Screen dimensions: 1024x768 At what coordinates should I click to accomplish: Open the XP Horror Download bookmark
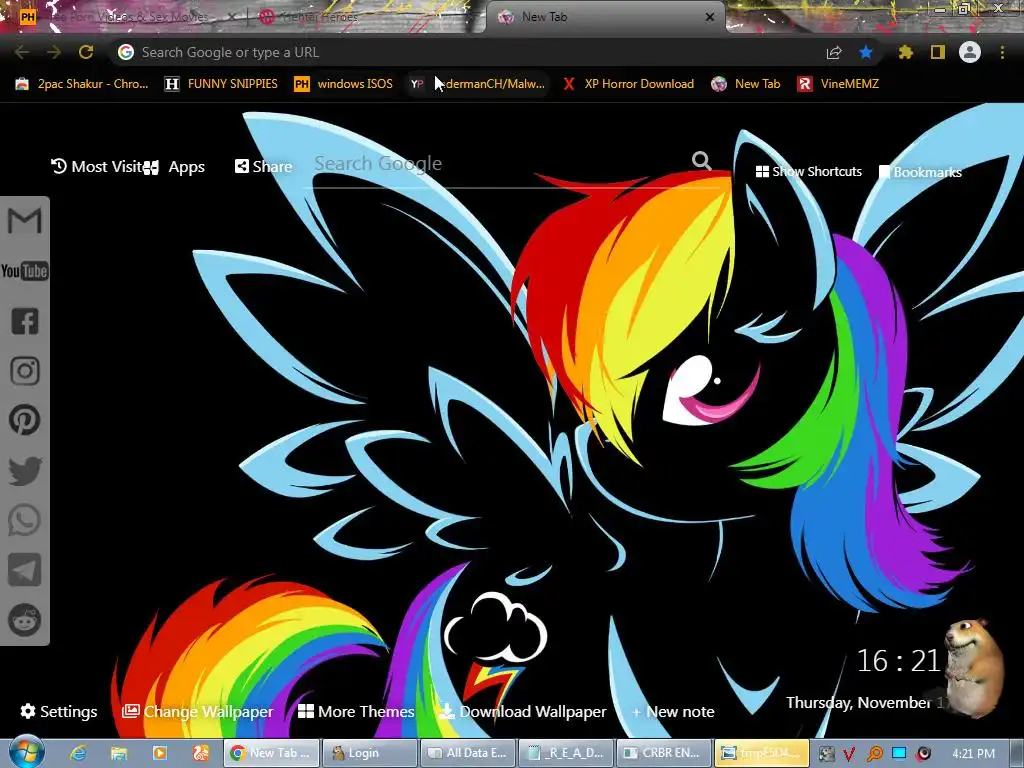click(x=628, y=84)
